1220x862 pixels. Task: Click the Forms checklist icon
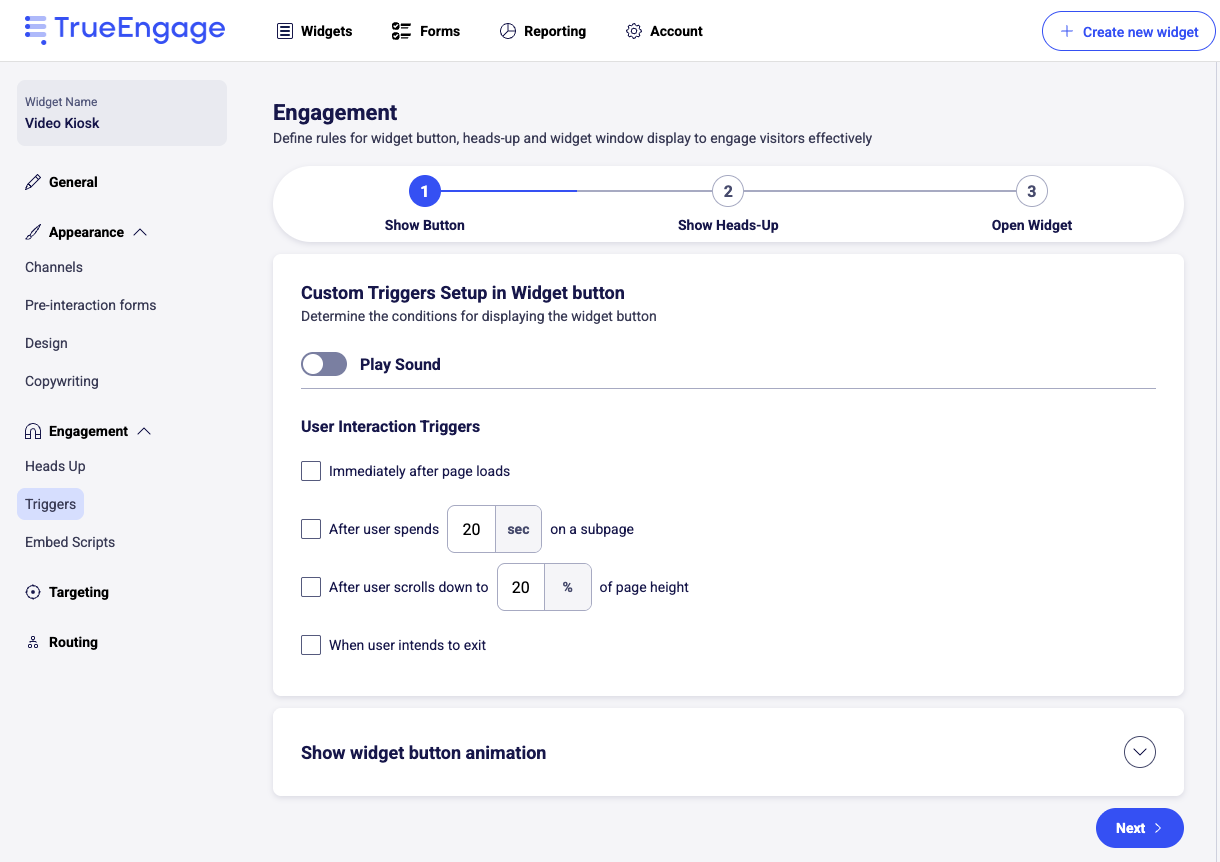(401, 31)
